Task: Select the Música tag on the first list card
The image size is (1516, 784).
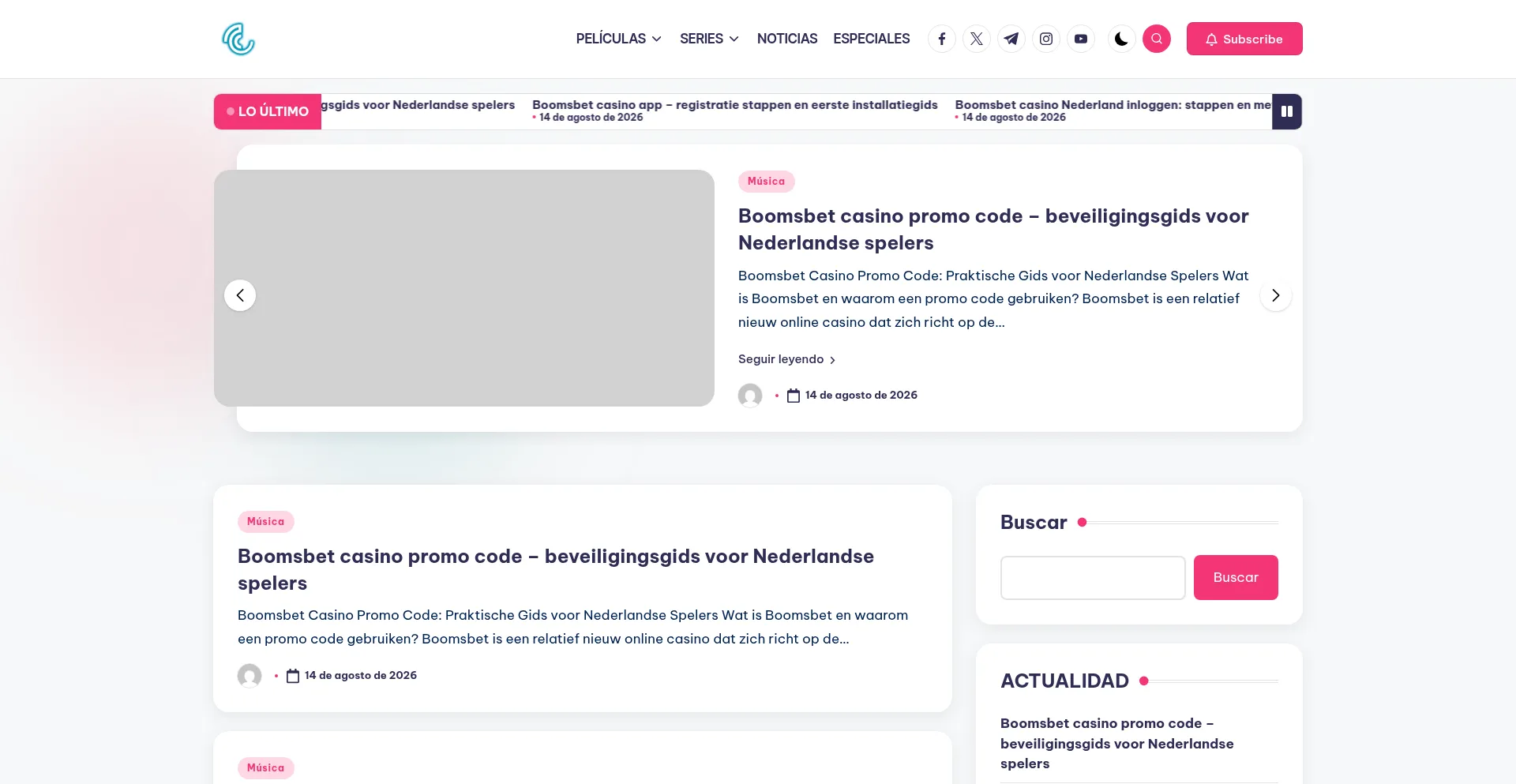Action: tap(266, 522)
